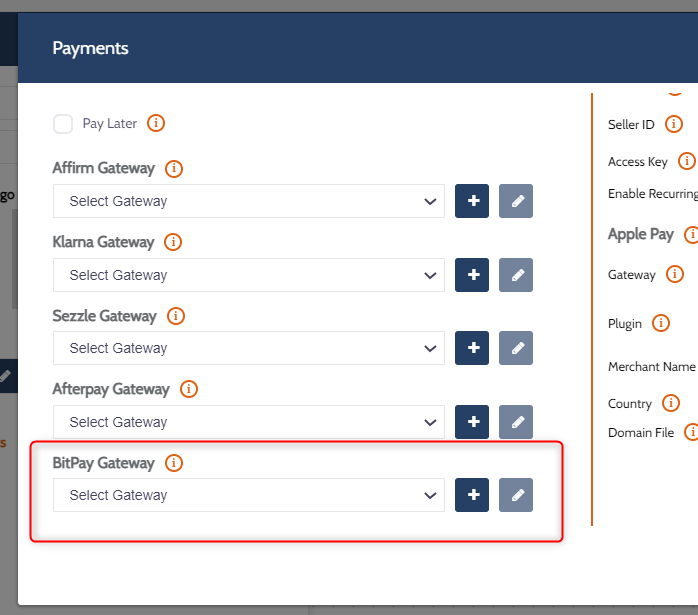
Task: Edit the Affirm gateway using pencil button
Action: pos(516,201)
